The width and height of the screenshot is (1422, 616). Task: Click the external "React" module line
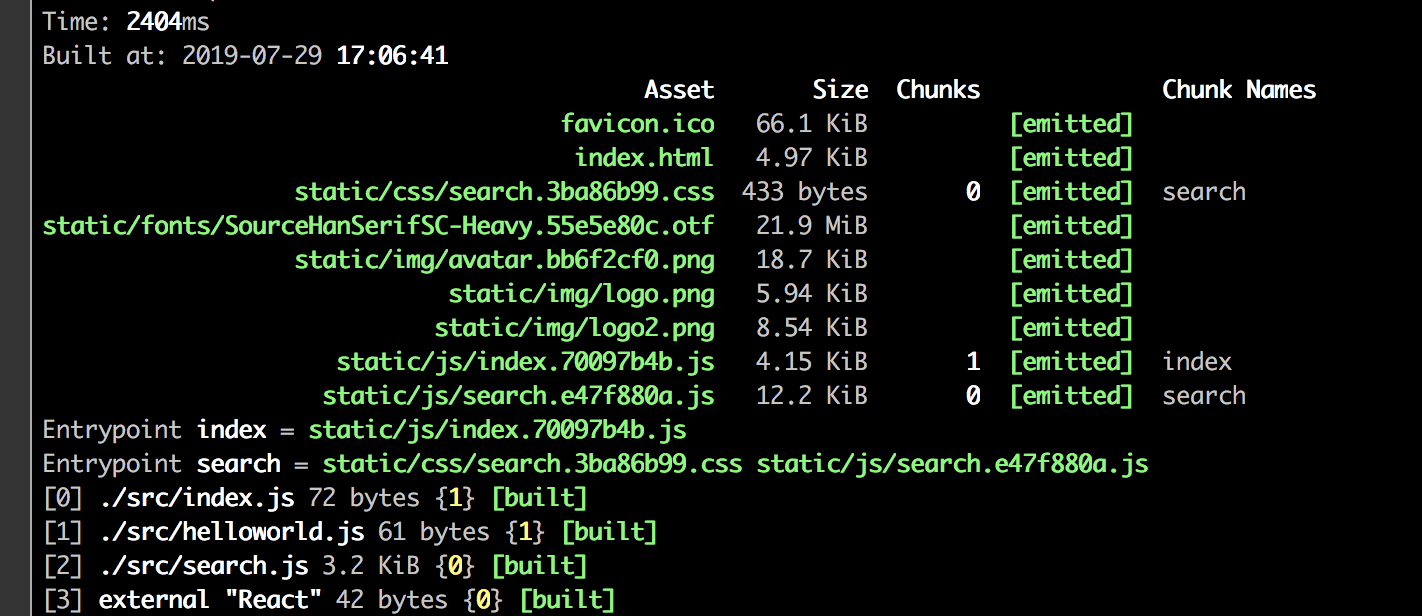(210, 600)
